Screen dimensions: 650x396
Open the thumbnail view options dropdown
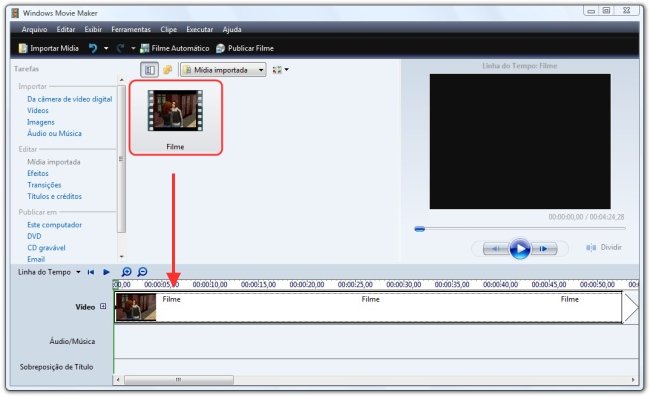(x=281, y=70)
